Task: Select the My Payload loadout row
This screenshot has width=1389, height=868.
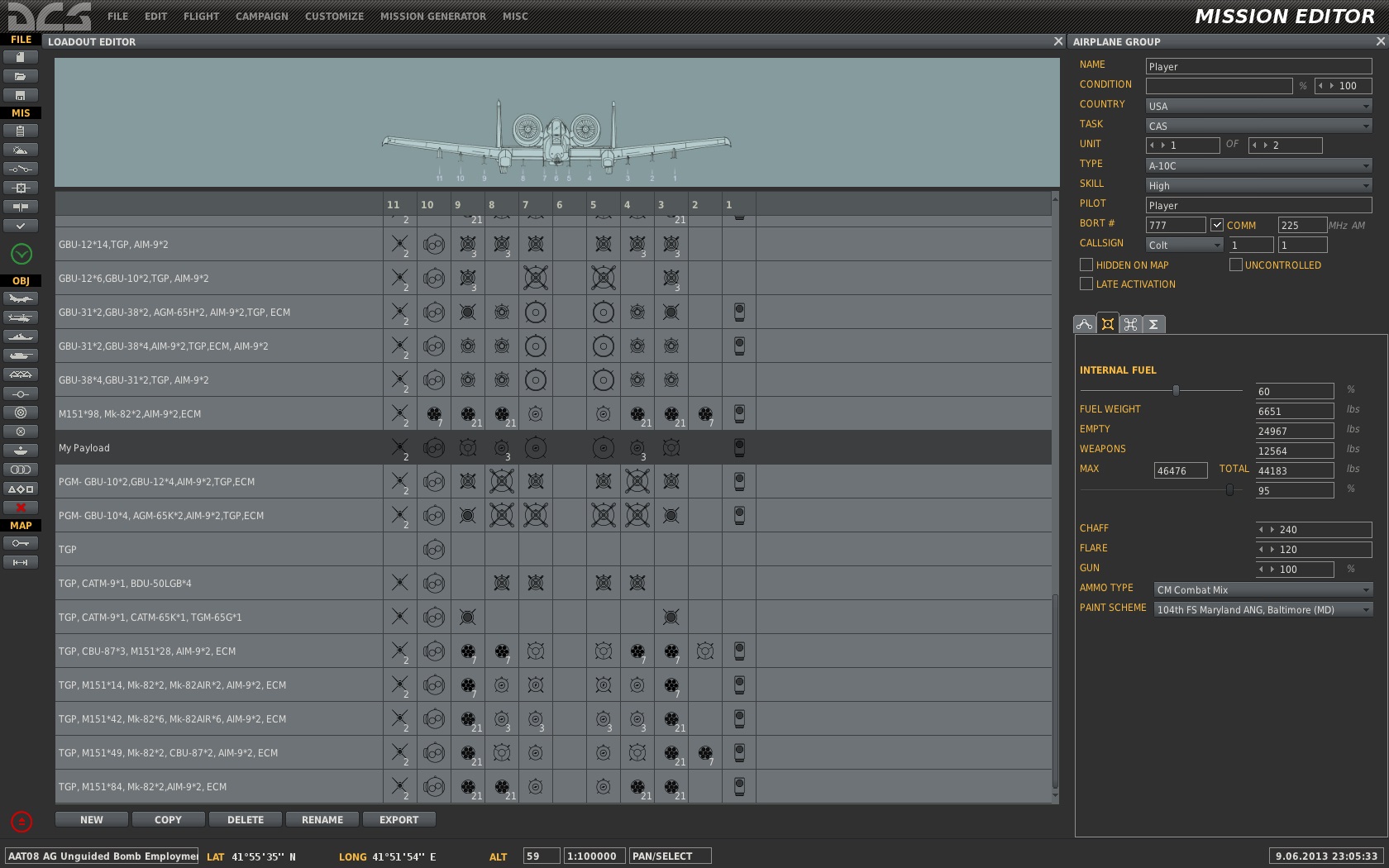Action: coord(553,447)
